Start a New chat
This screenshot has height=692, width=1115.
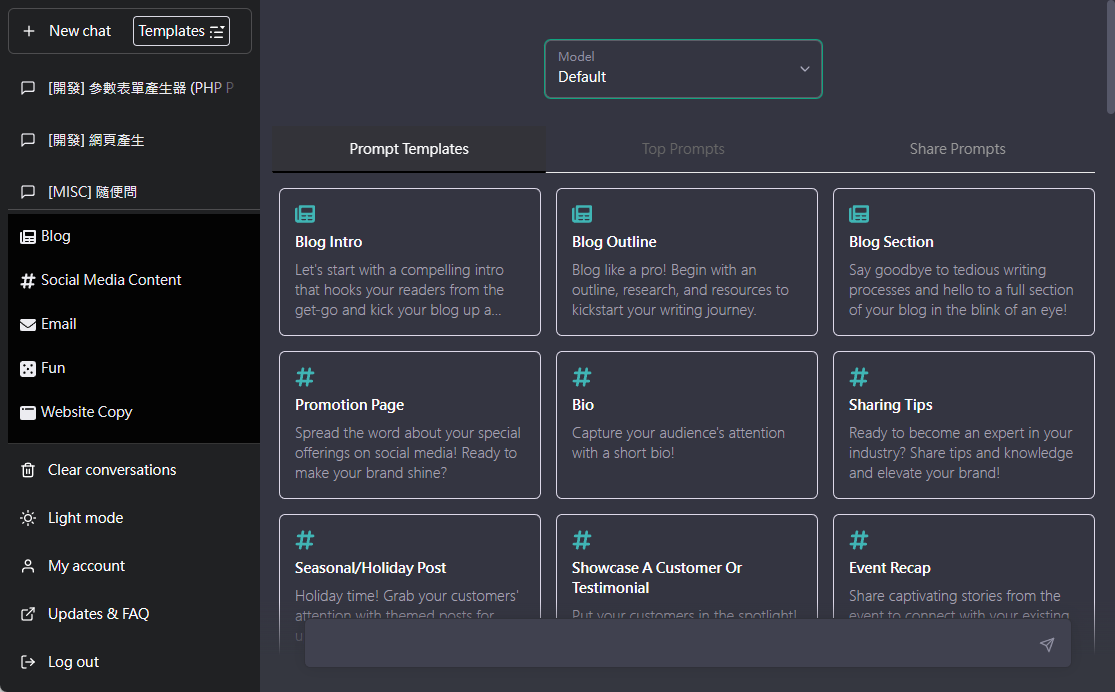70,31
